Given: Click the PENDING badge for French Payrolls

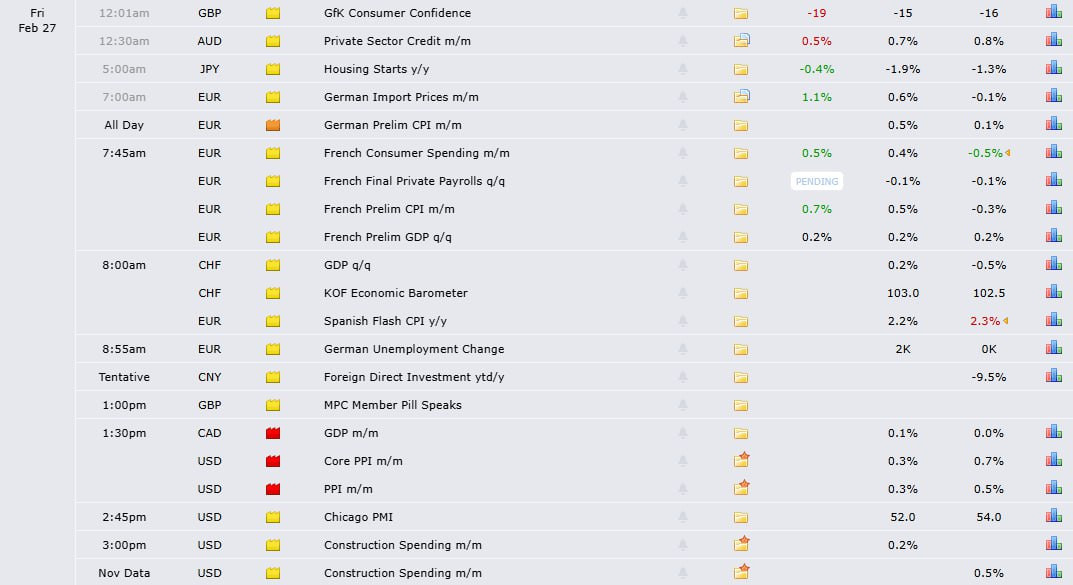Looking at the screenshot, I should tap(817, 181).
